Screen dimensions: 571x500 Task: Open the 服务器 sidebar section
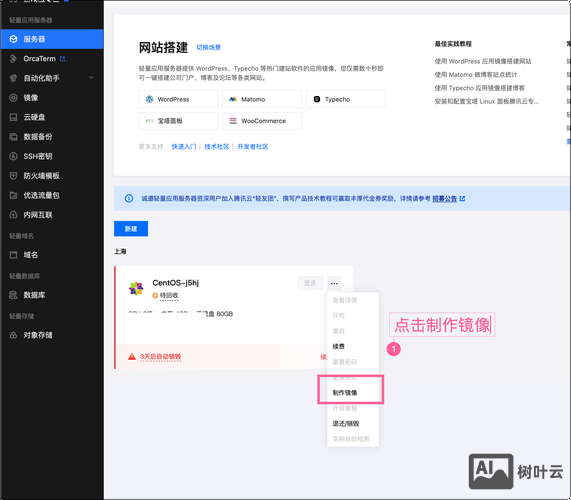coord(52,39)
